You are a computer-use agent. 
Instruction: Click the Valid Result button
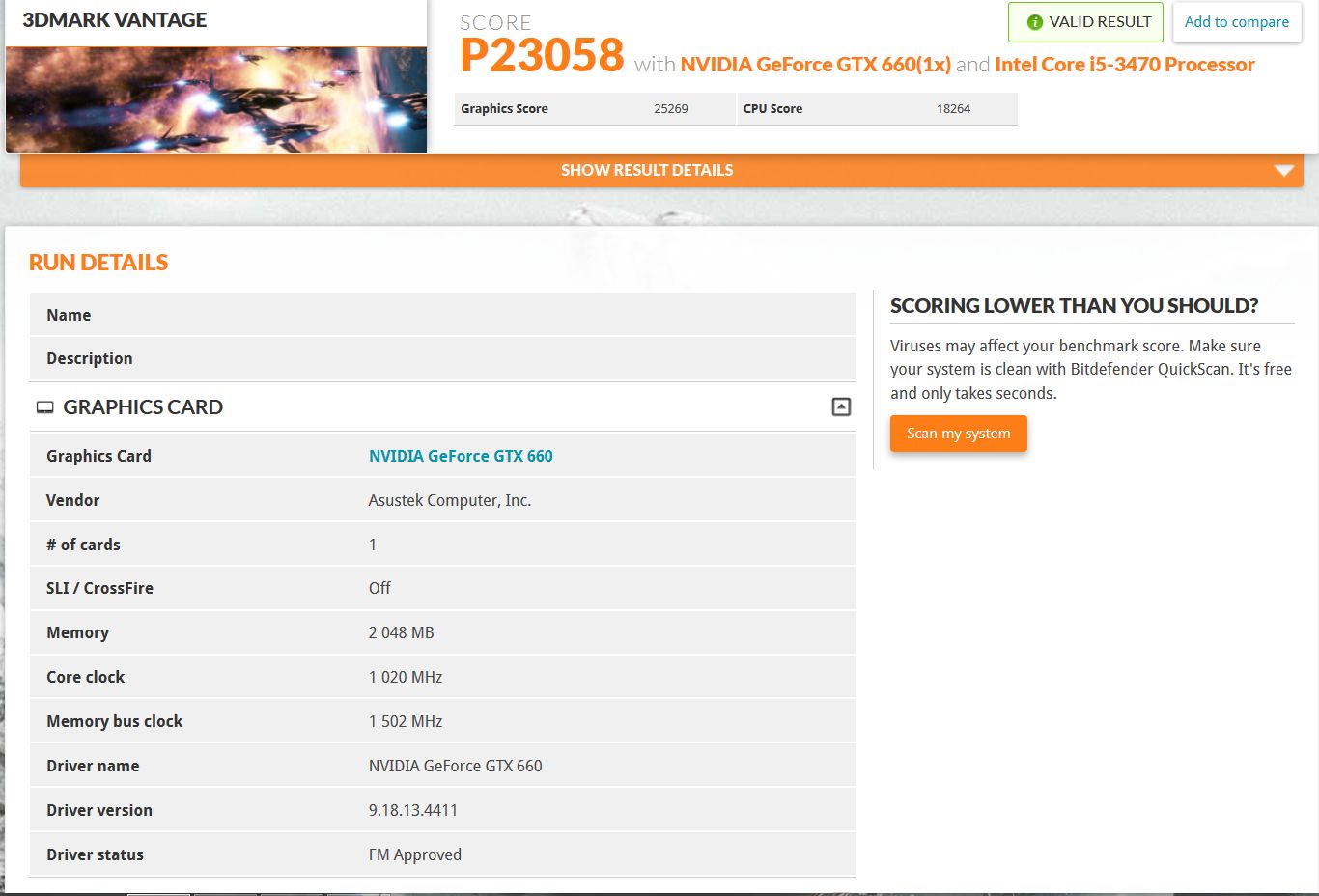1086,22
